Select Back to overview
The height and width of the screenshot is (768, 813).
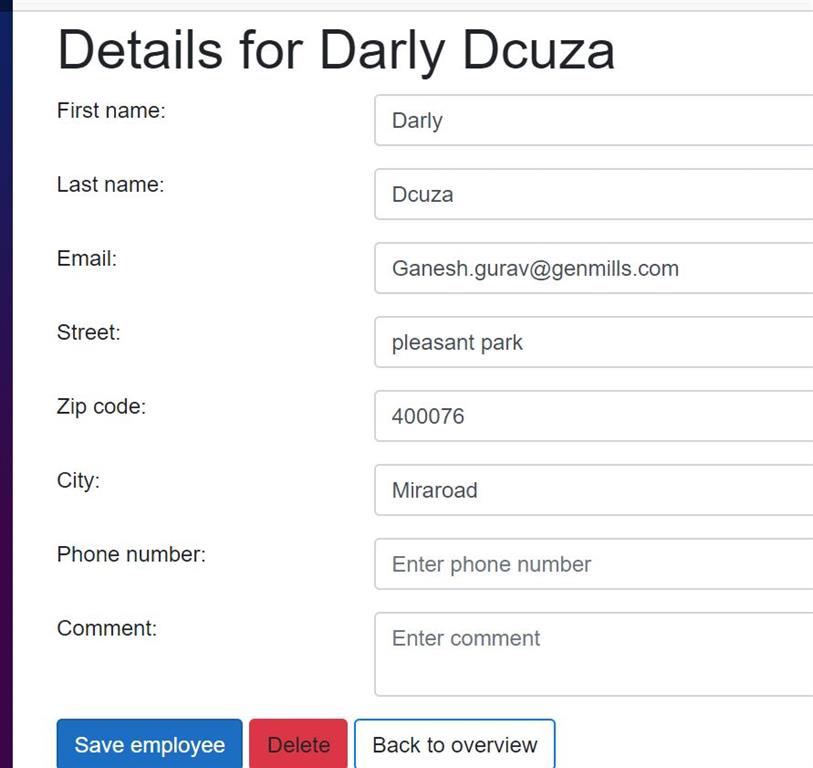(x=454, y=744)
